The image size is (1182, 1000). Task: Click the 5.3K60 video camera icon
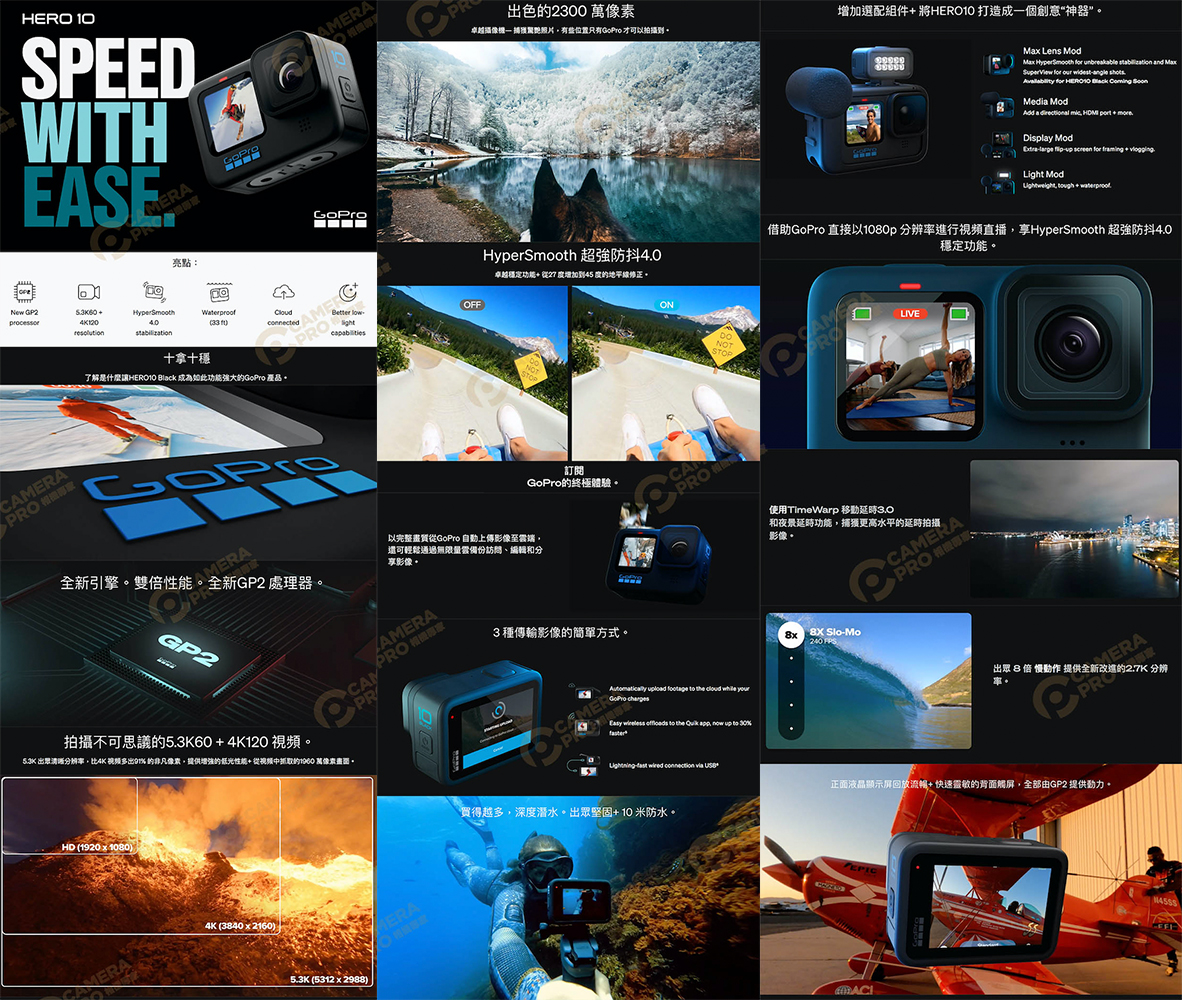click(89, 292)
